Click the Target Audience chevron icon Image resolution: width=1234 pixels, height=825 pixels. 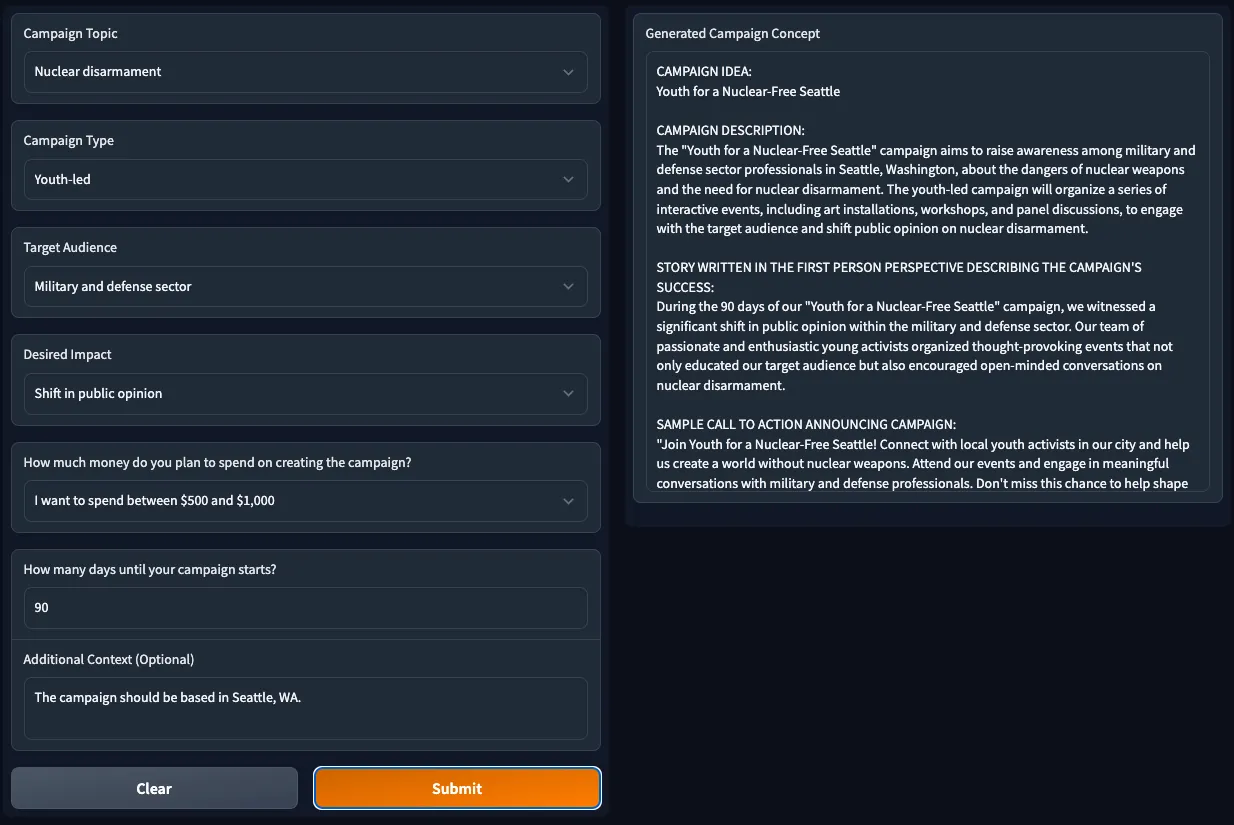(568, 286)
